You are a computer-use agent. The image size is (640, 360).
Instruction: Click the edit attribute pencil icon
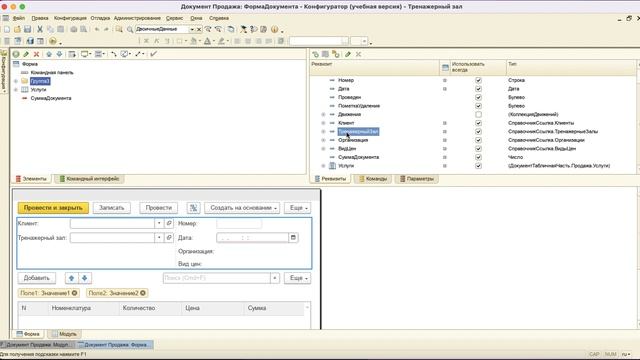(348, 54)
